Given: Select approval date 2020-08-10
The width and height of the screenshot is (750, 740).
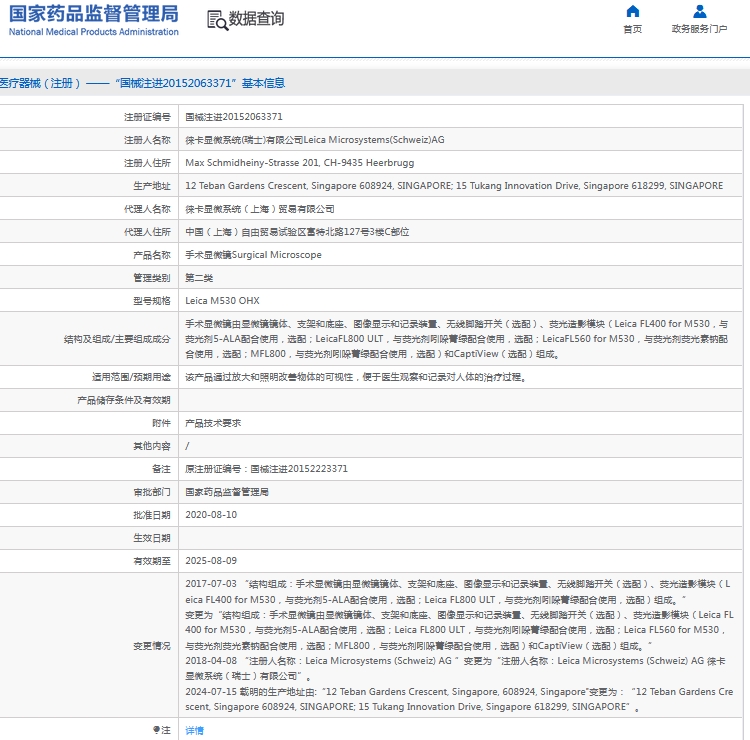Looking at the screenshot, I should pos(211,515).
